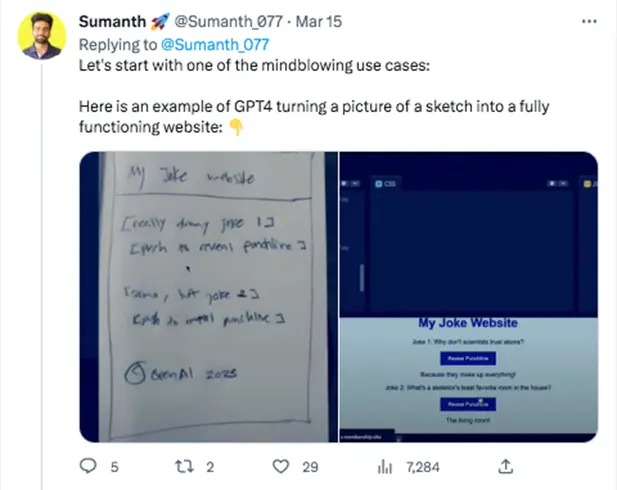Open the @Sumanth_077 handle beside the name
The height and width of the screenshot is (490, 617).
(x=215, y=19)
